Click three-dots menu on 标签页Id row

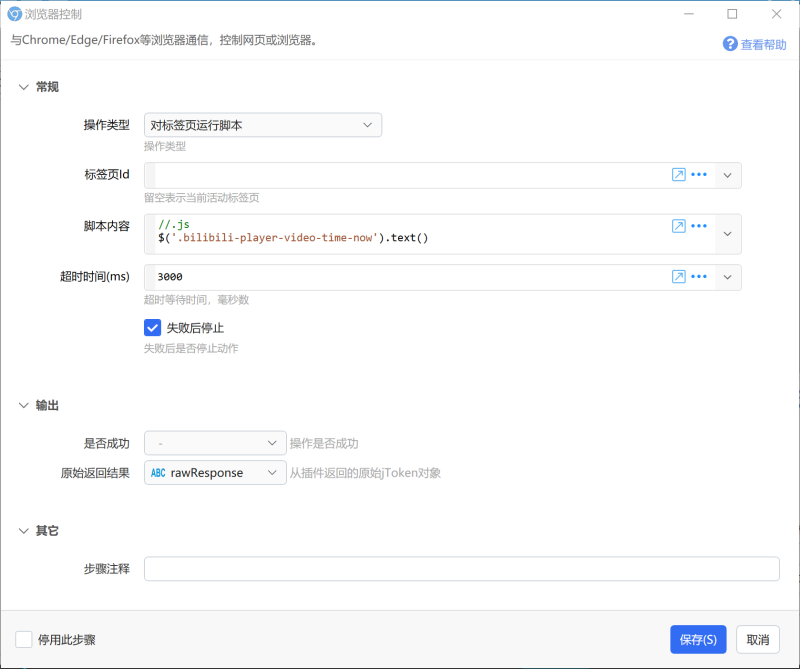(698, 175)
